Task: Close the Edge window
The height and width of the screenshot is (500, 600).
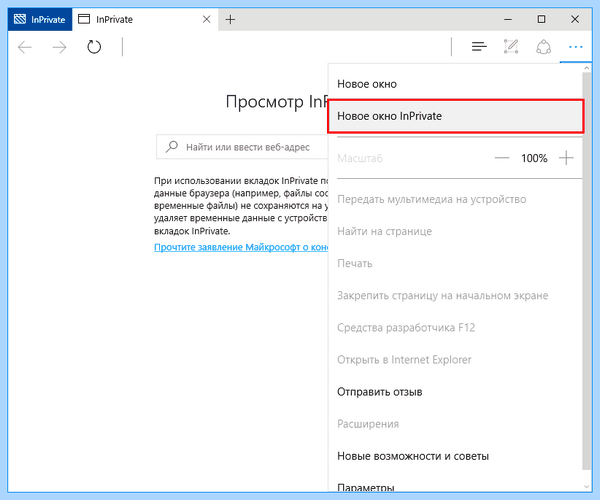Action: (575, 19)
